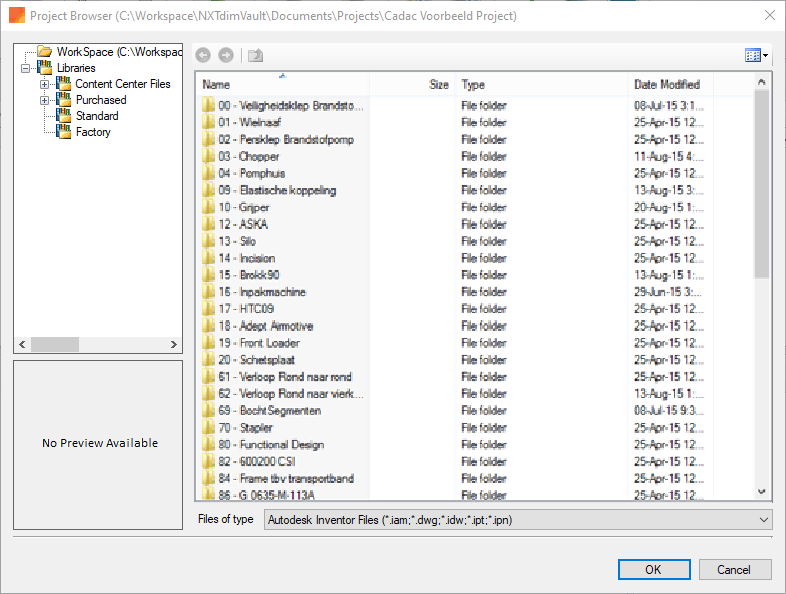Open Files of type dropdown
This screenshot has height=594, width=786.
click(763, 520)
